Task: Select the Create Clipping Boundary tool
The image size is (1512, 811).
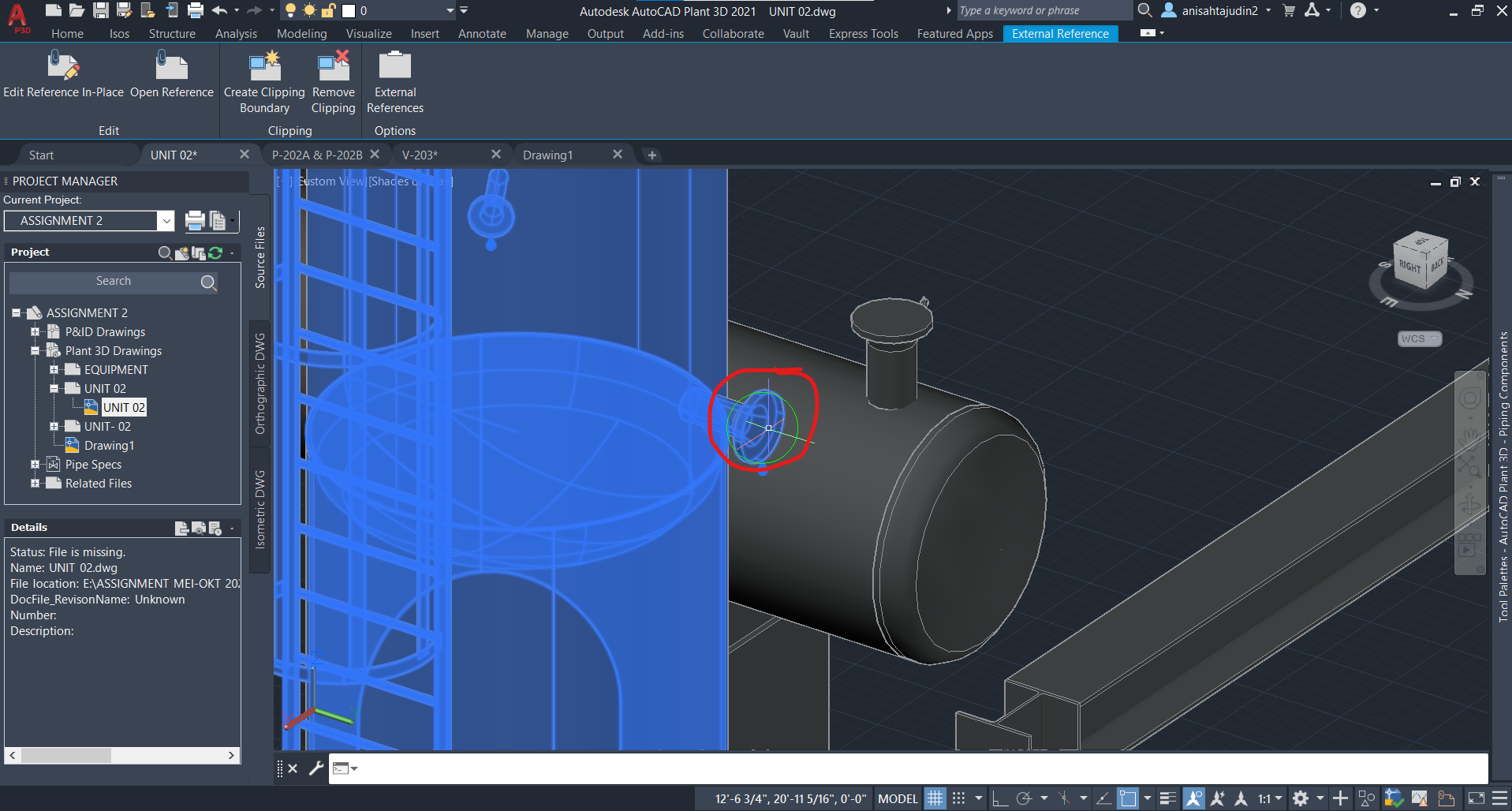Action: (x=263, y=81)
